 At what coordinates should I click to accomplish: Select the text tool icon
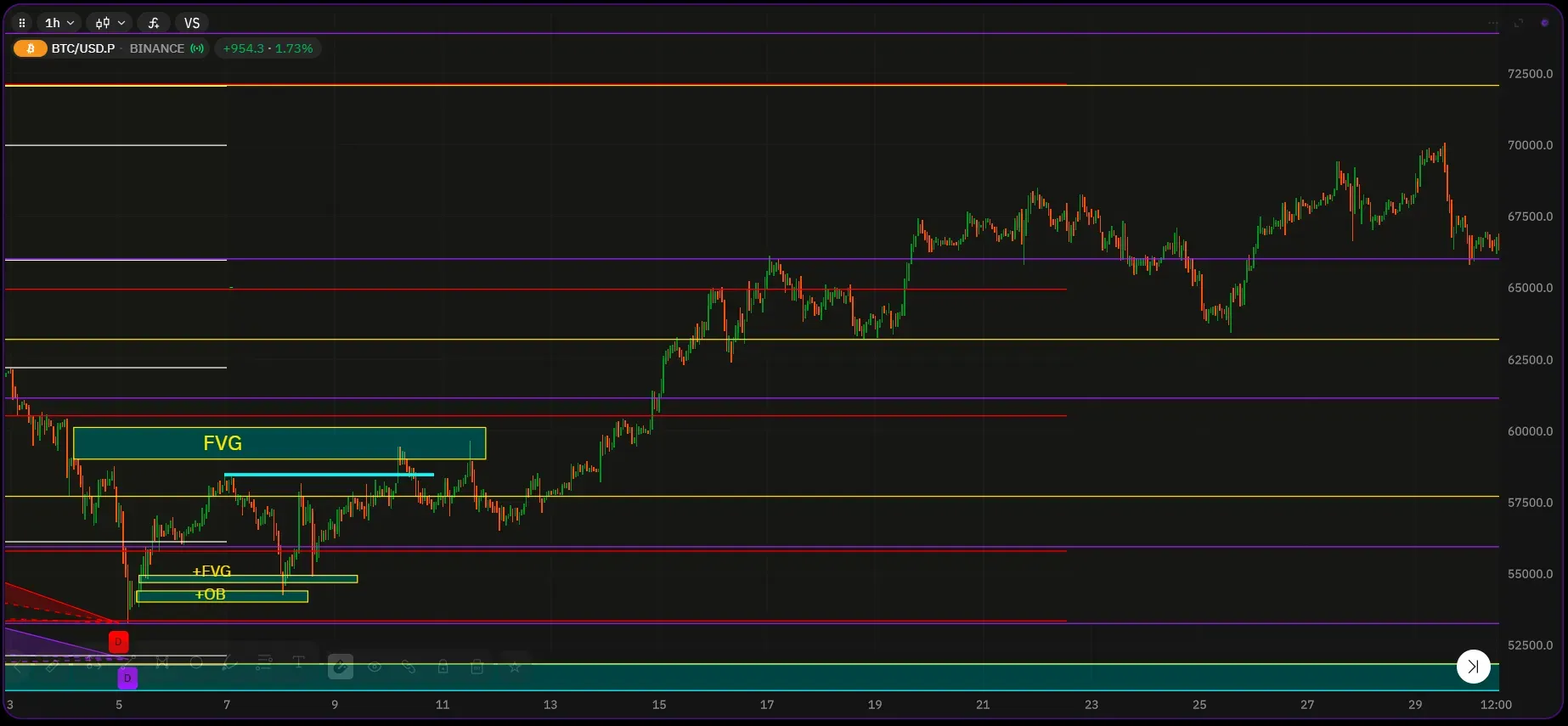click(298, 662)
